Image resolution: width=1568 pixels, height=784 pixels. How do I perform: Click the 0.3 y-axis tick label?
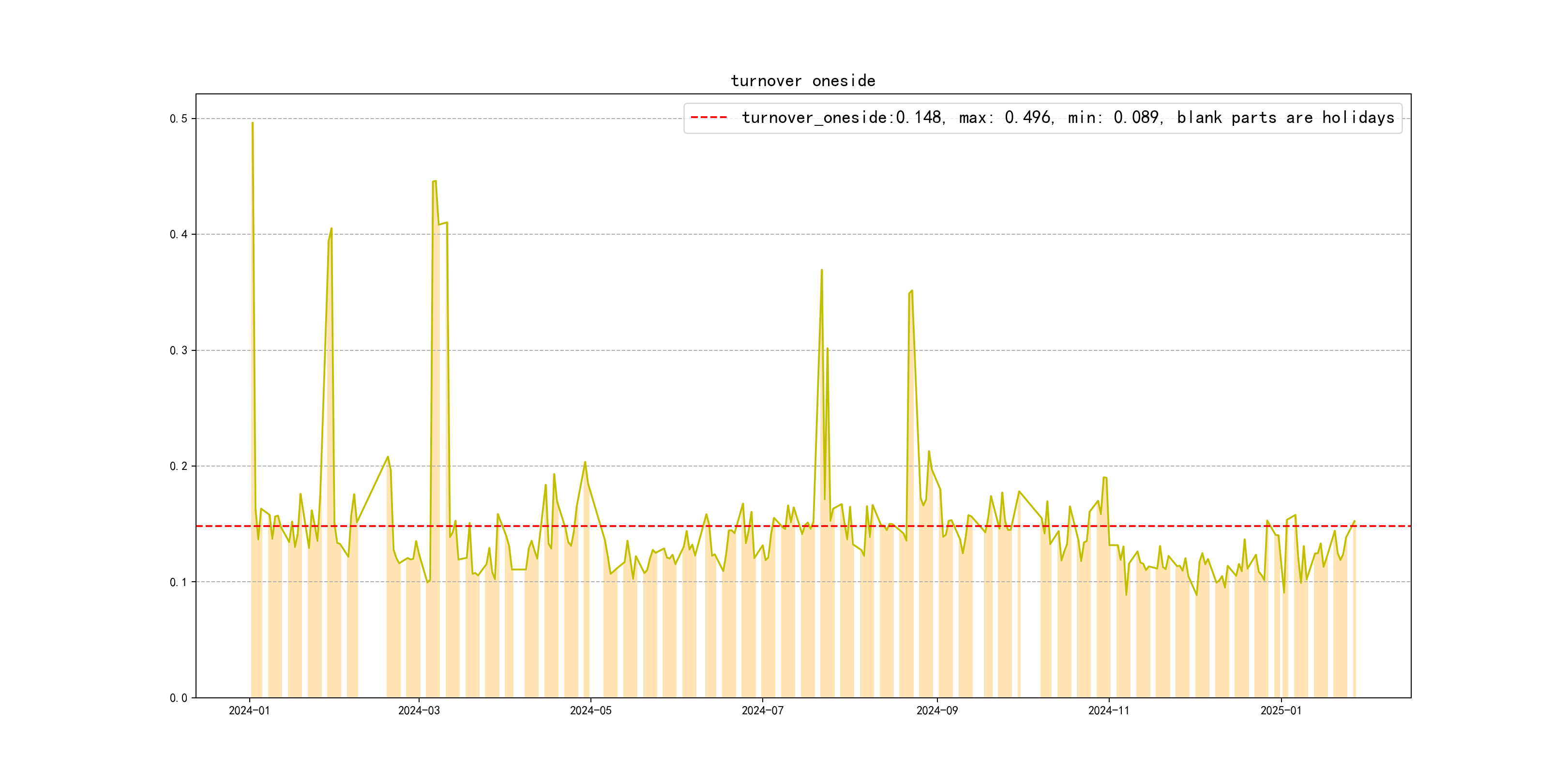click(179, 350)
